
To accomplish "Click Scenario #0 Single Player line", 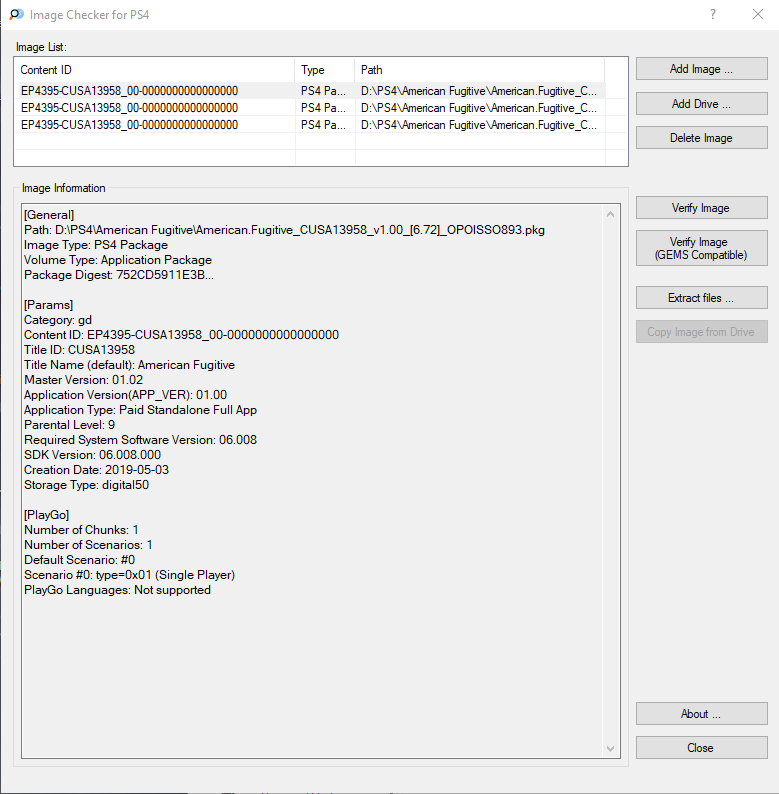I will tap(130, 575).
